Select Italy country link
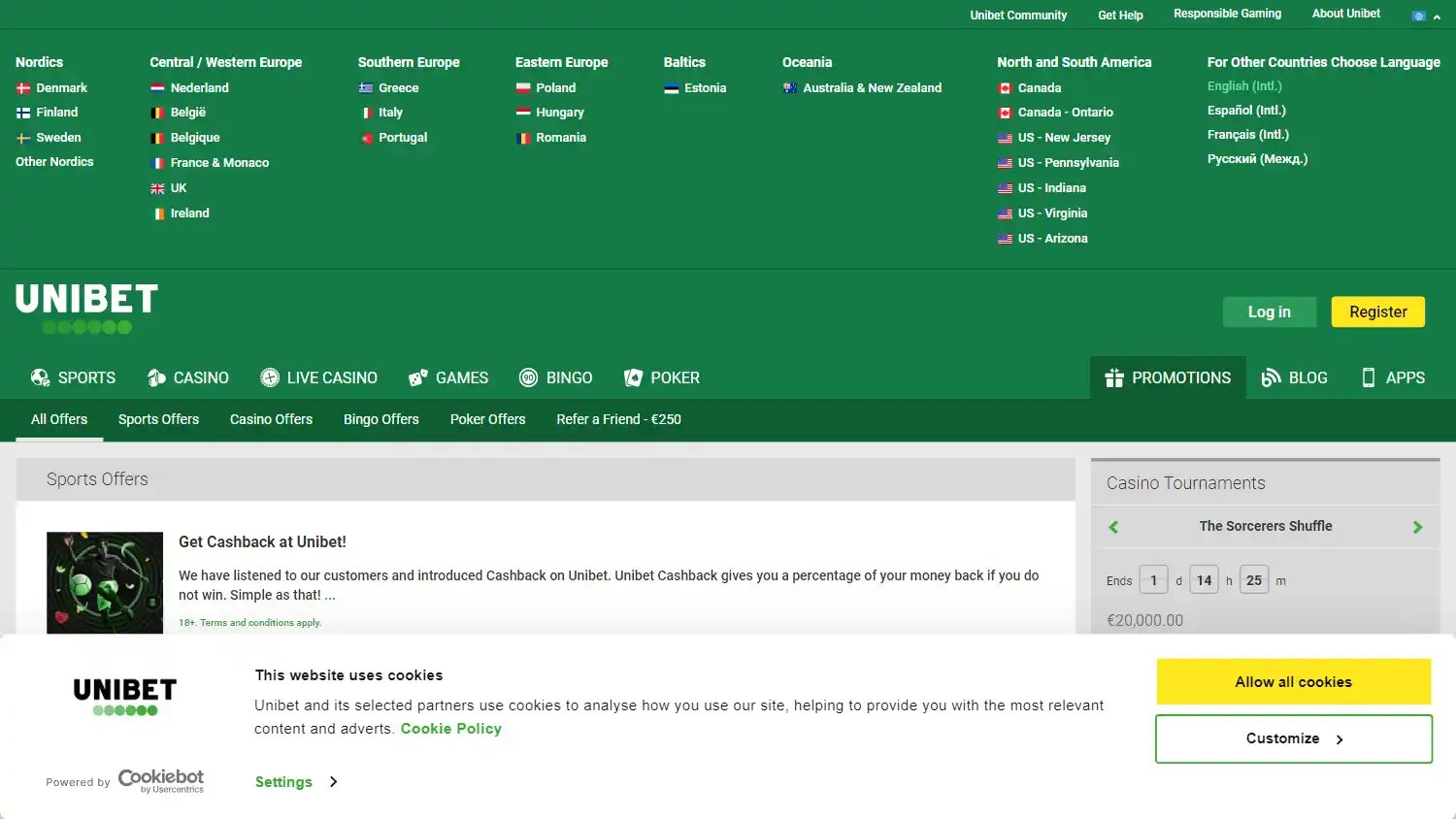This screenshot has width=1456, height=819. [390, 113]
